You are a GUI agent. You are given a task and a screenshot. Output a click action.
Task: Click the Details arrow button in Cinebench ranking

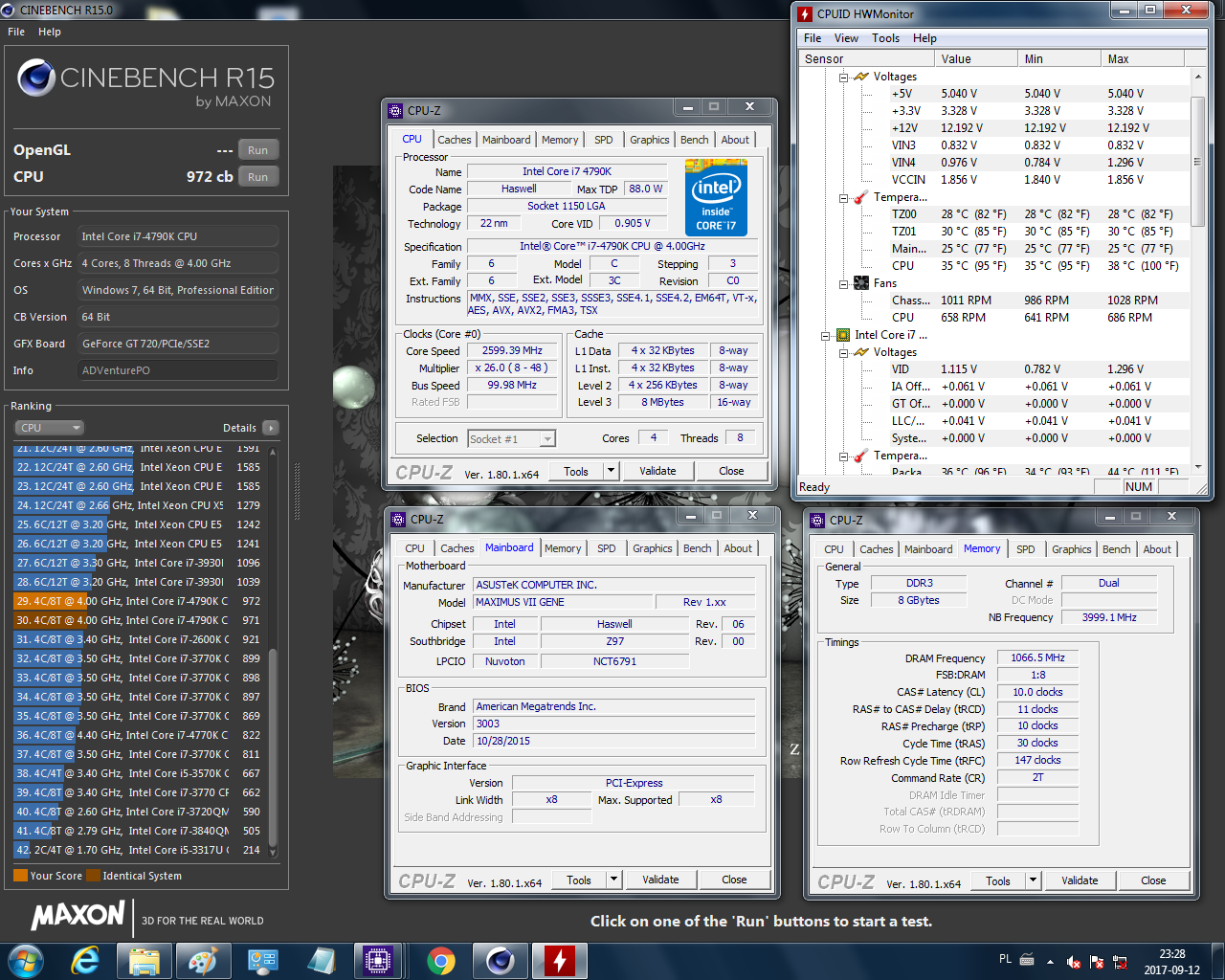271,428
